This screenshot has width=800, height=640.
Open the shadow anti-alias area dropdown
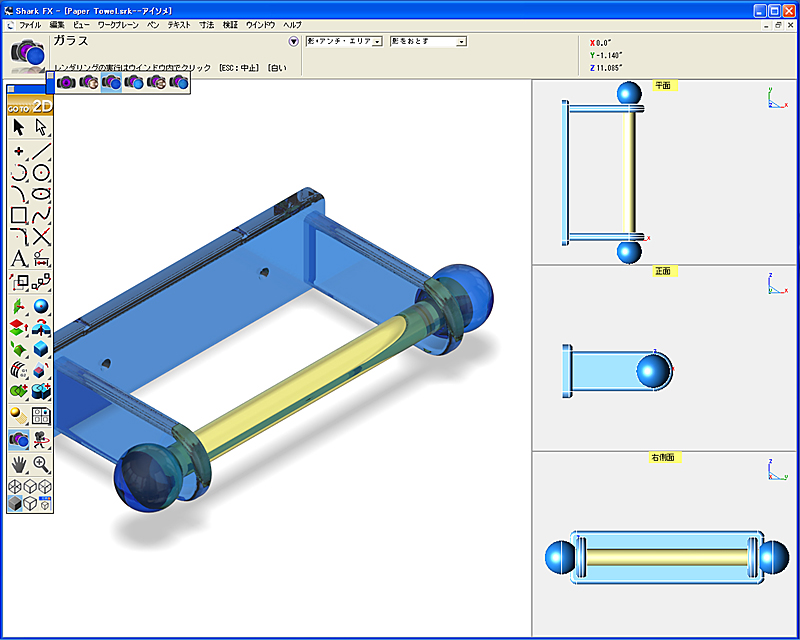[x=342, y=41]
